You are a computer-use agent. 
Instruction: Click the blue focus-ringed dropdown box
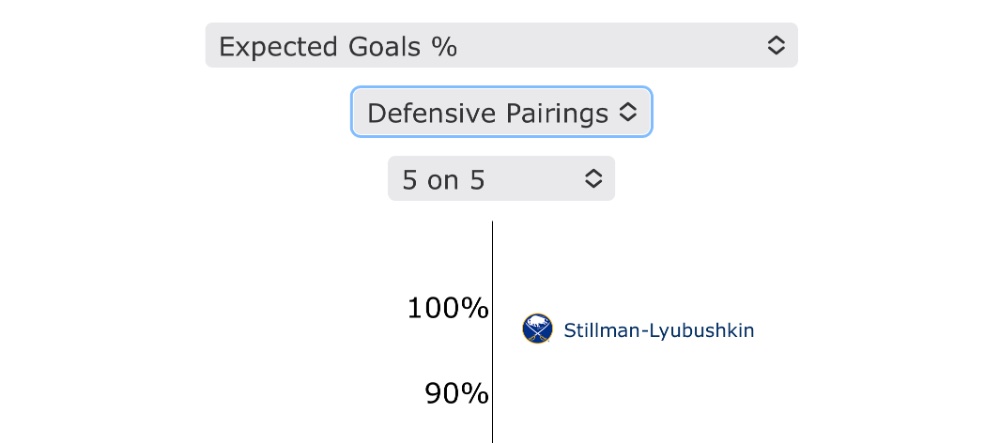501,112
